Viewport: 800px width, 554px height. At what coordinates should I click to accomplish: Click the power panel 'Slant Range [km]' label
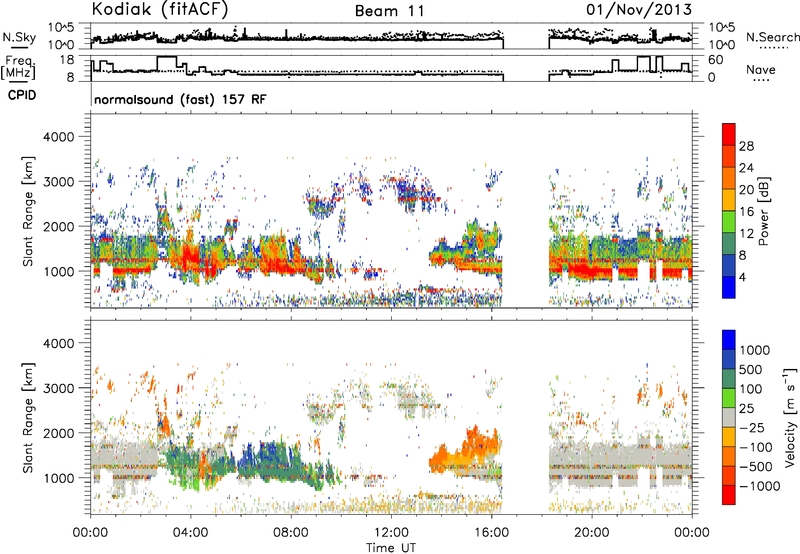point(28,211)
